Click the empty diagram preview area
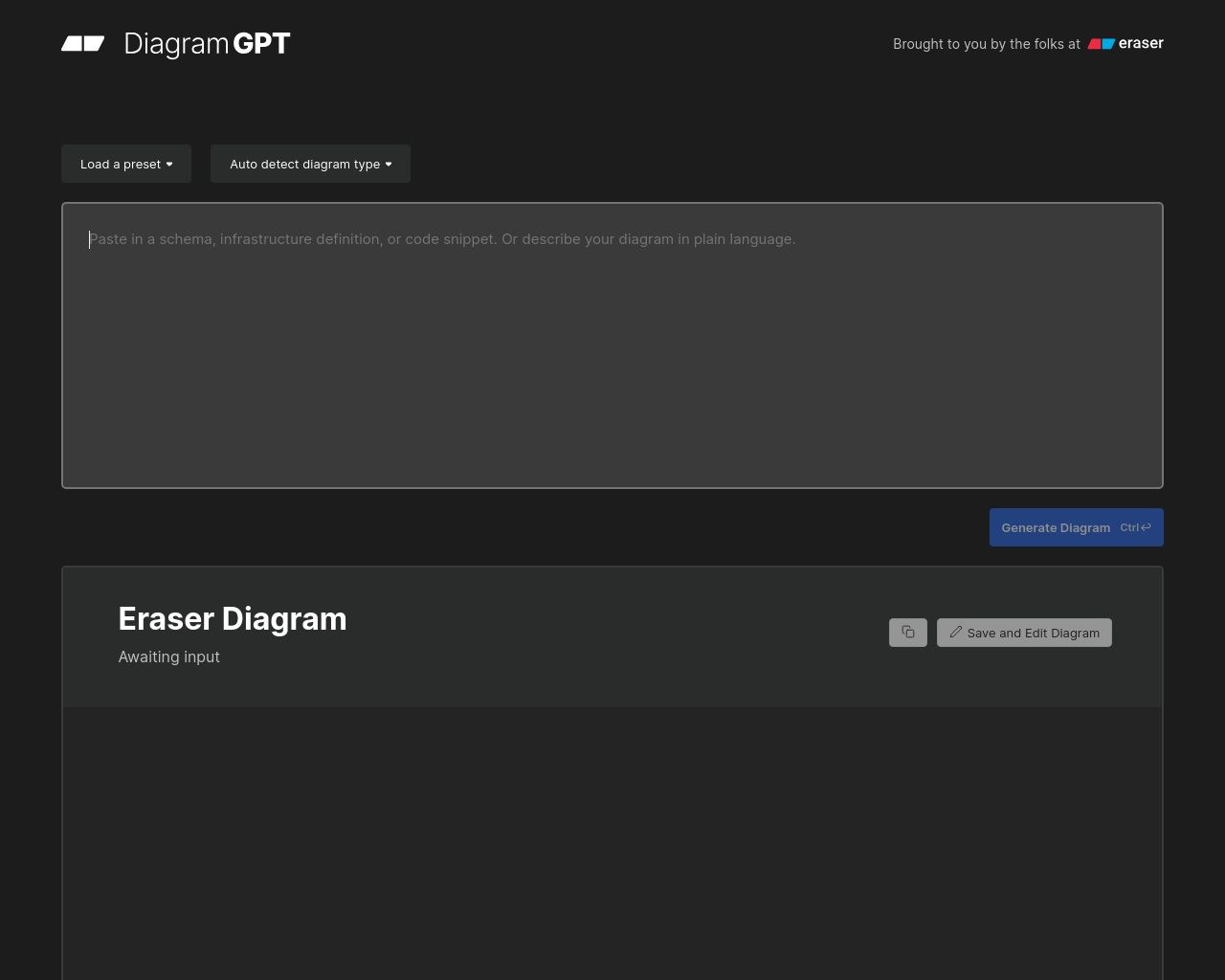 (612, 842)
